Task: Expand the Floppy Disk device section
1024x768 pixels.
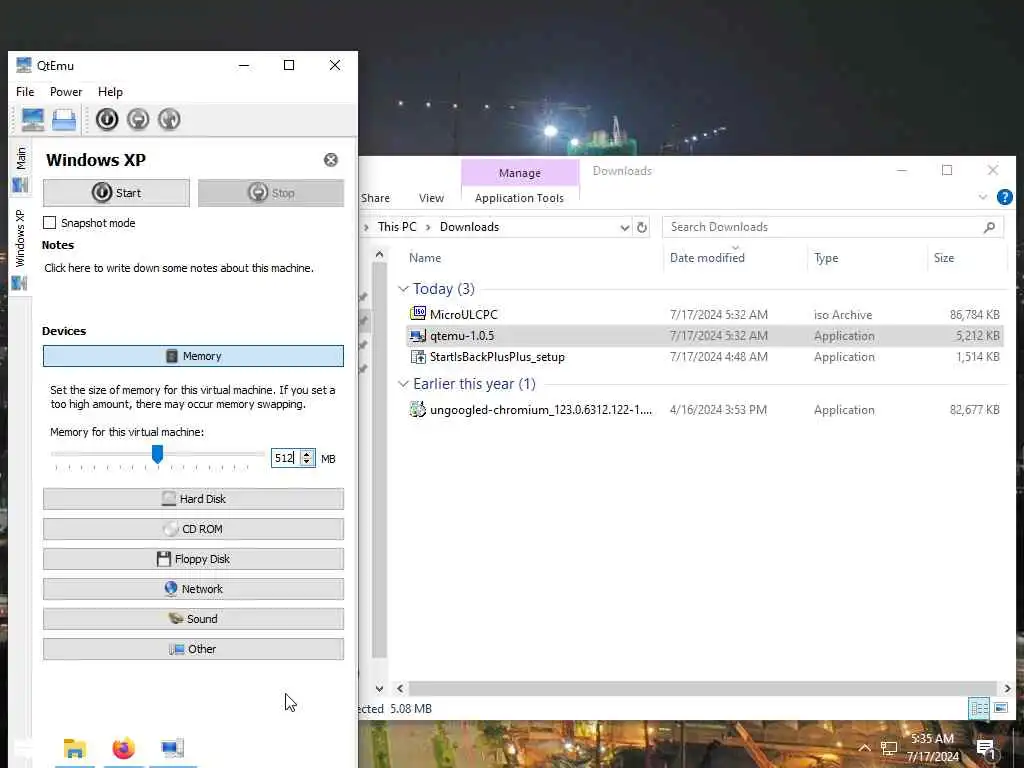Action: 193,559
